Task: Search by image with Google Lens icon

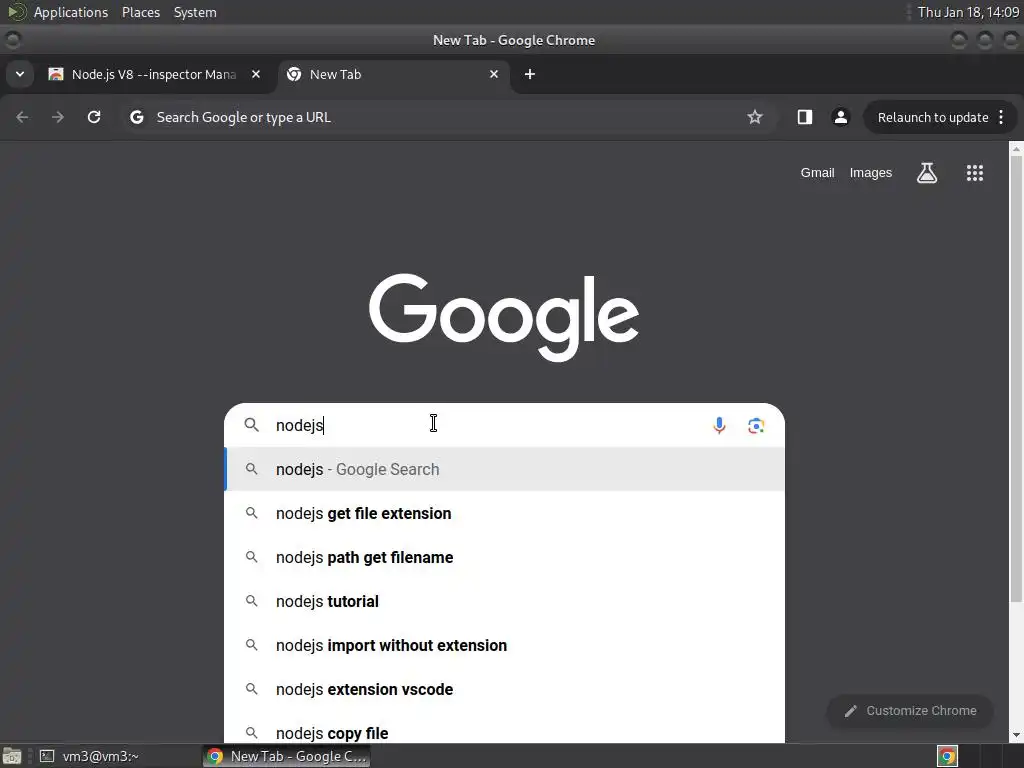Action: pyautogui.click(x=756, y=426)
